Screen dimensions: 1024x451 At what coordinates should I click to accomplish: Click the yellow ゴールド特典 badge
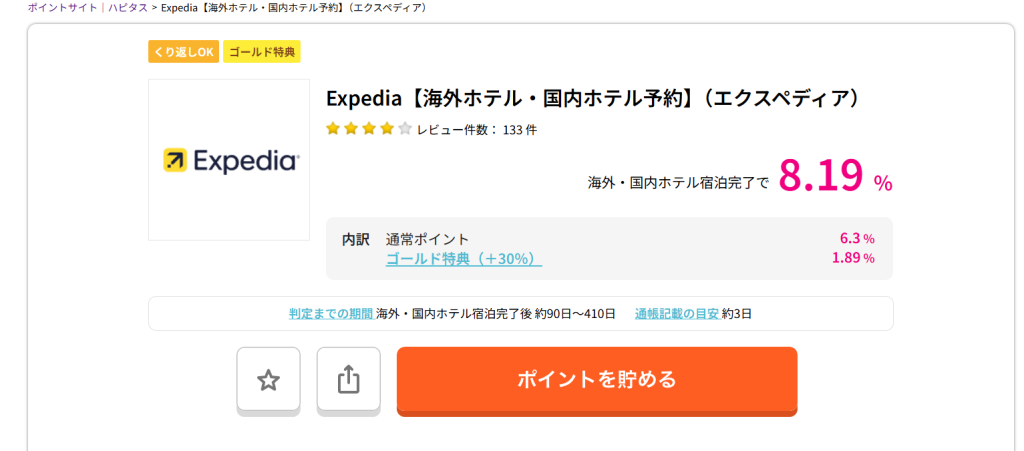261,52
